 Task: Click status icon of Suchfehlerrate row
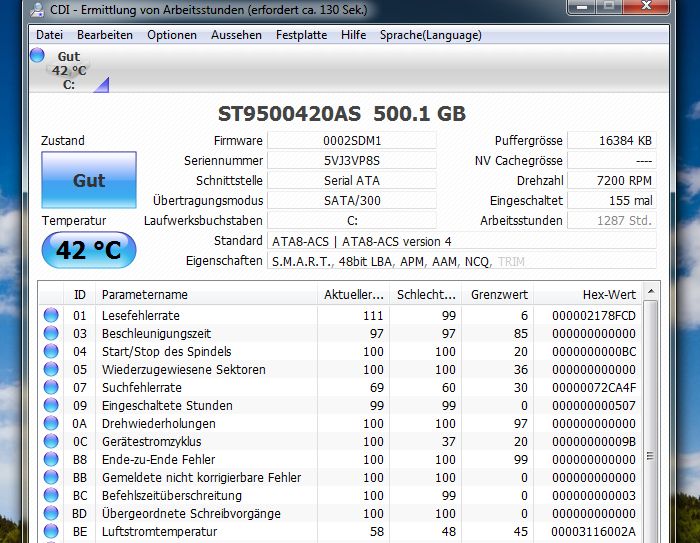click(x=51, y=387)
